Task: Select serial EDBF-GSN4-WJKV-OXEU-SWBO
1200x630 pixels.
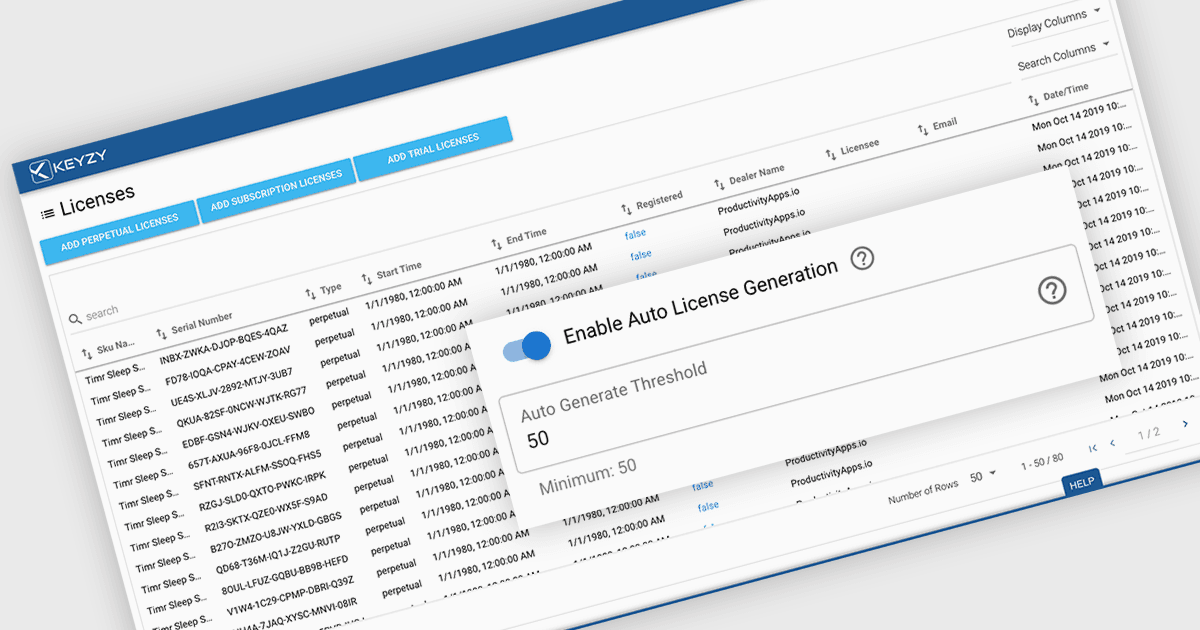Action: pyautogui.click(x=249, y=428)
